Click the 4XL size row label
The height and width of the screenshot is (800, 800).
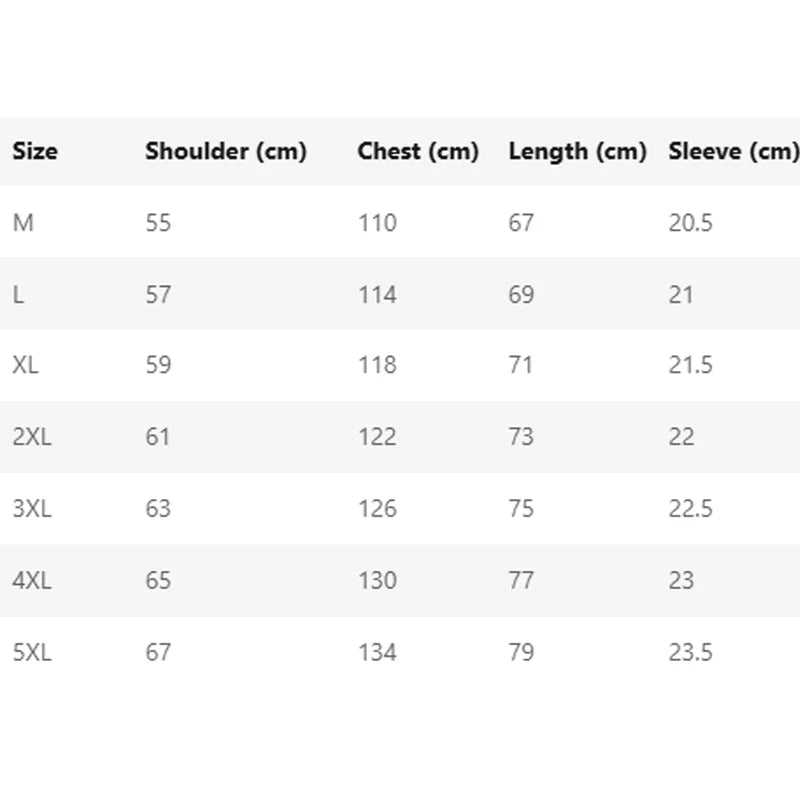pyautogui.click(x=32, y=581)
